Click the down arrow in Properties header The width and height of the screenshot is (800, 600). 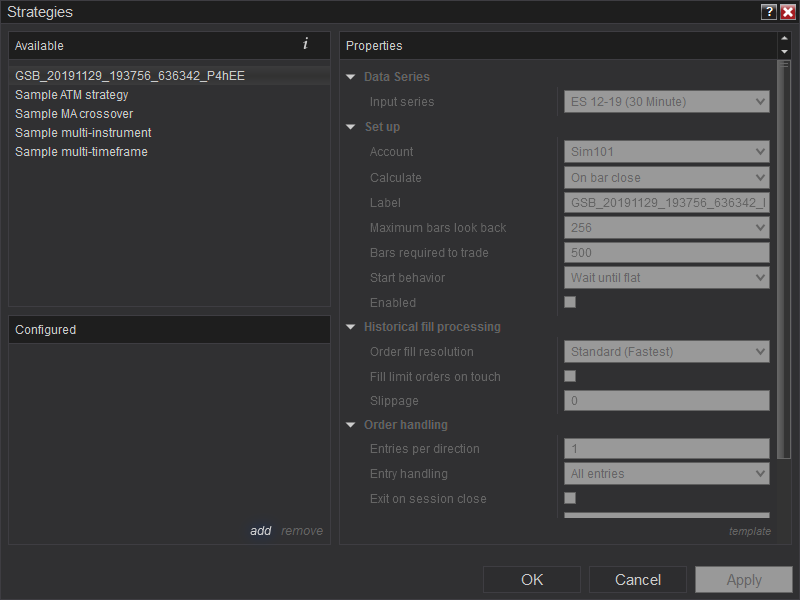784,52
